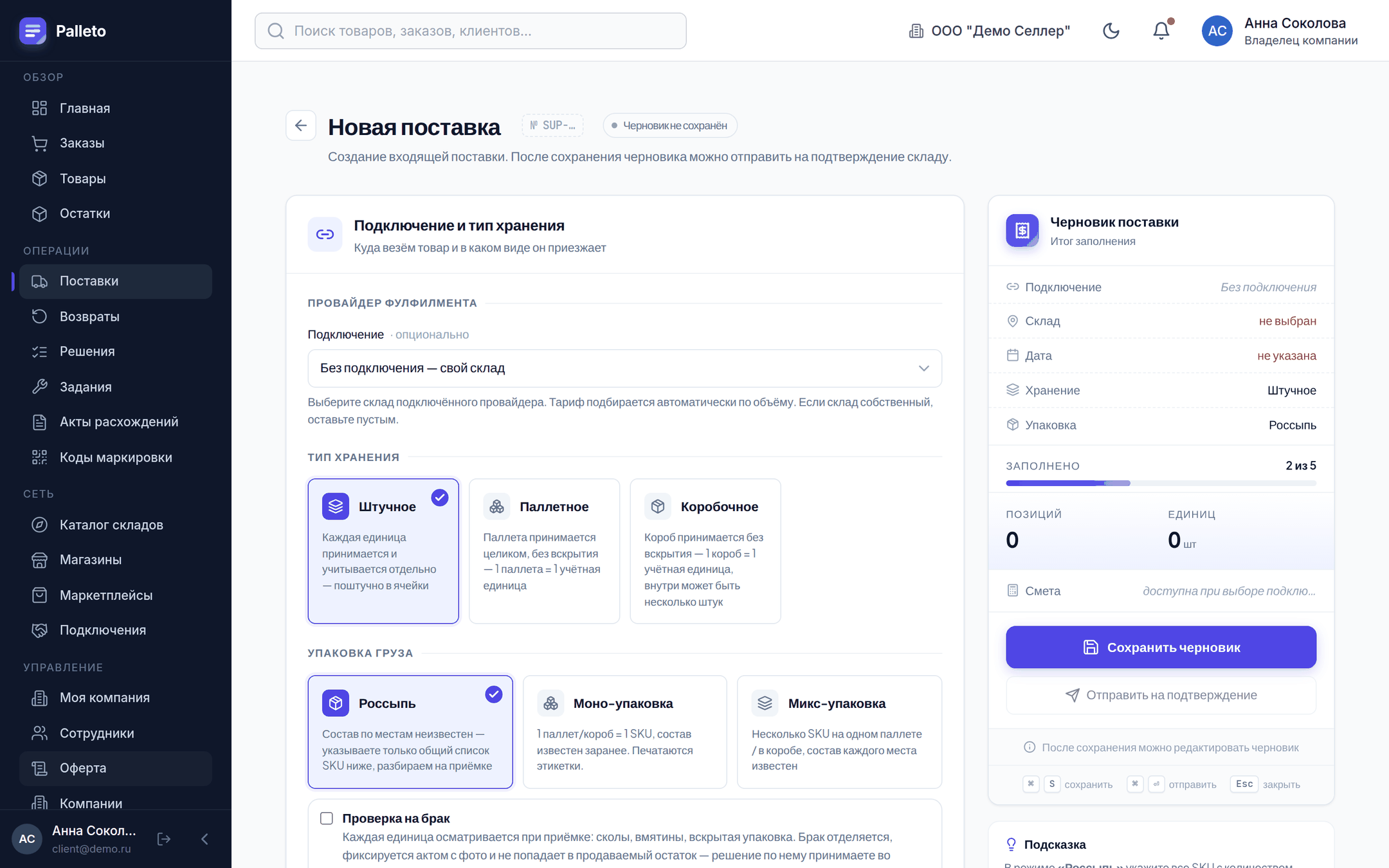The height and width of the screenshot is (868, 1389).
Task: Click the SUP number badge
Action: click(552, 125)
